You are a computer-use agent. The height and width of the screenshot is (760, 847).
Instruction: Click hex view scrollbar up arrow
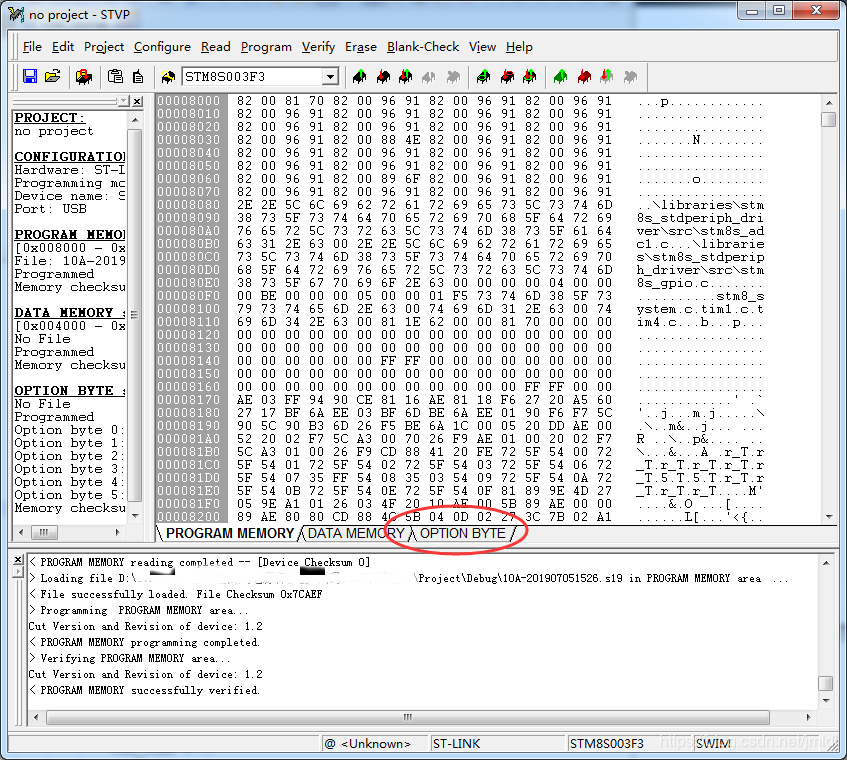click(x=829, y=102)
